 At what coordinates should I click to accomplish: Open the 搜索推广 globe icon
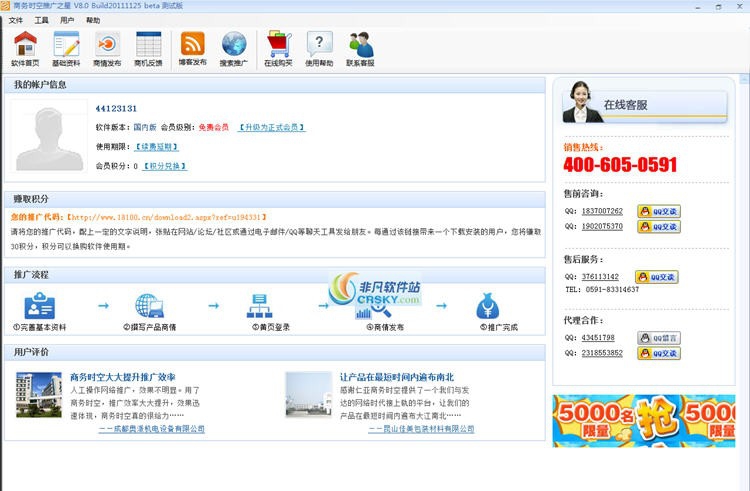pyautogui.click(x=234, y=49)
